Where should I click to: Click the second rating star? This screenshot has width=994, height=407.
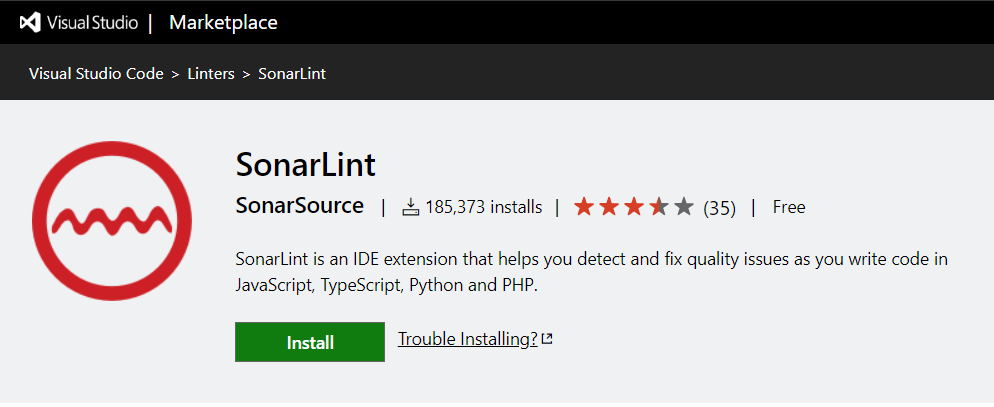(x=609, y=207)
